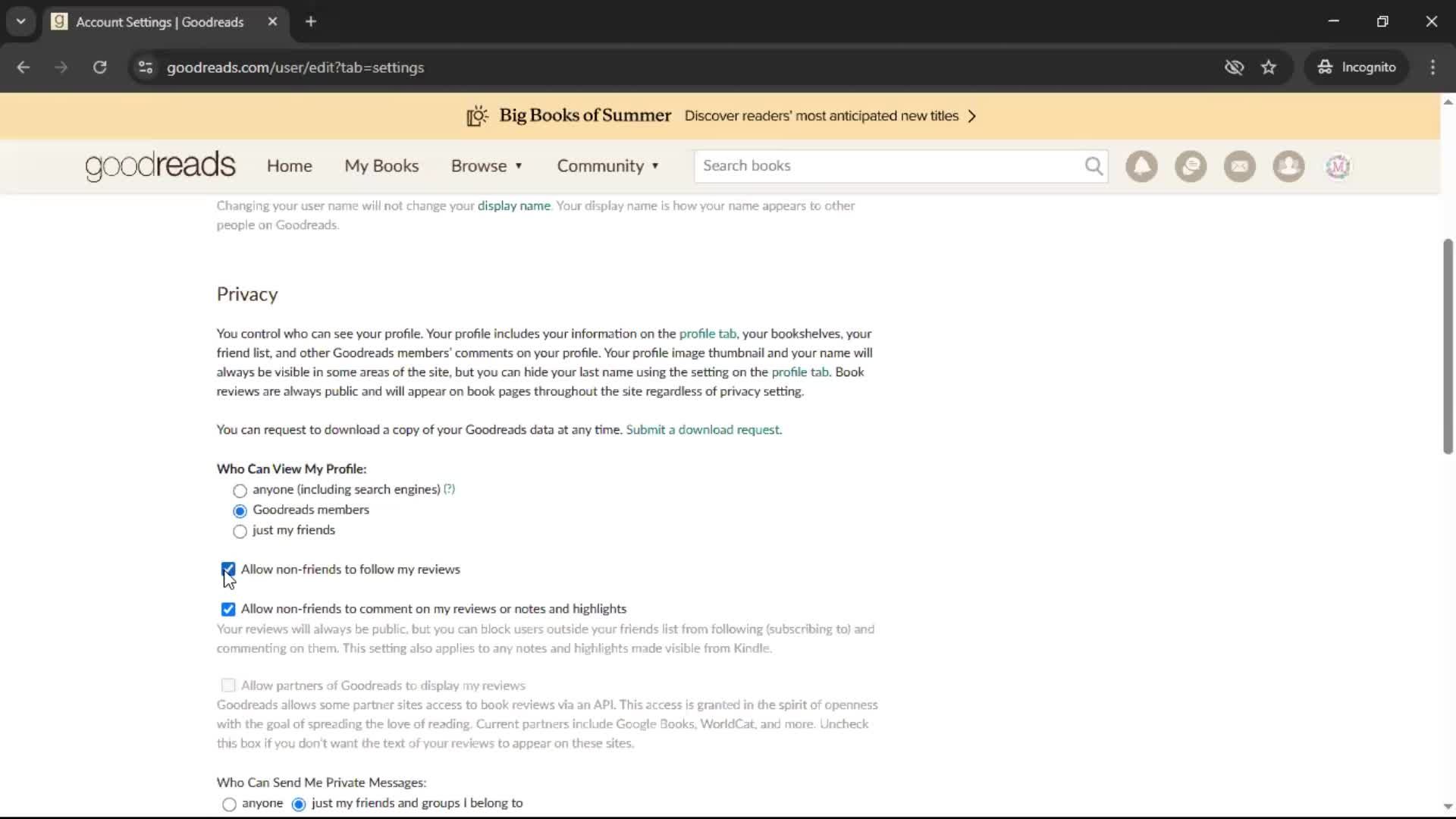Expand the Community dropdown menu
Screen dimensions: 1456x819
coord(608,166)
